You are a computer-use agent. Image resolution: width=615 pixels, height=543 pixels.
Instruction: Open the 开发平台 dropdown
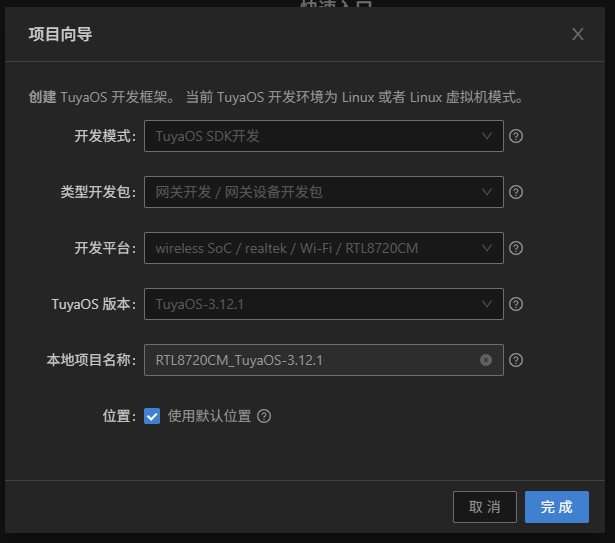coord(324,248)
